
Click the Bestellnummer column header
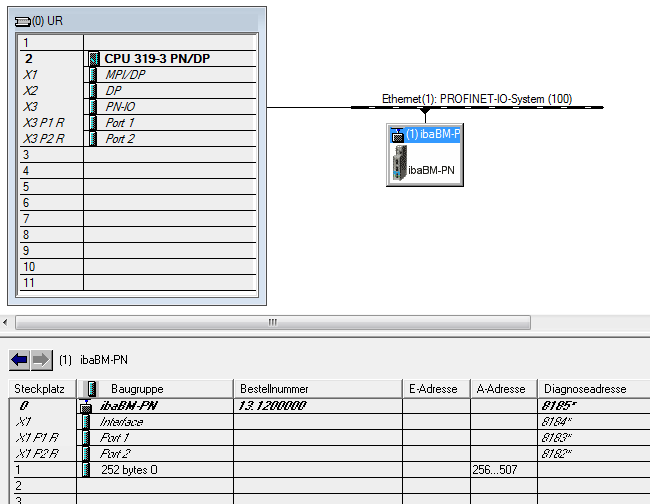[x=318, y=389]
